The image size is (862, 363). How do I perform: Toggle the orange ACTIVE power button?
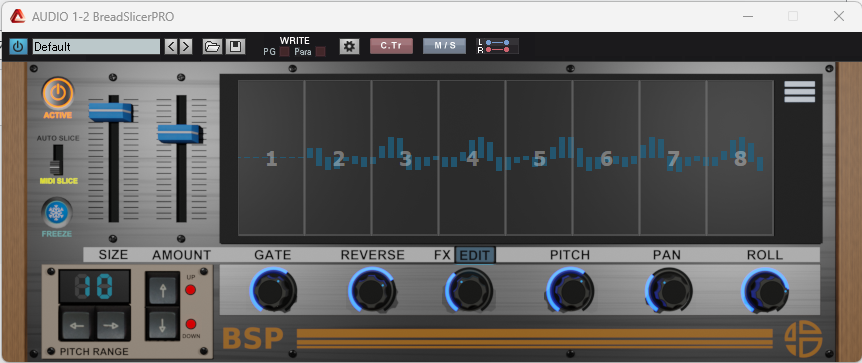point(58,94)
